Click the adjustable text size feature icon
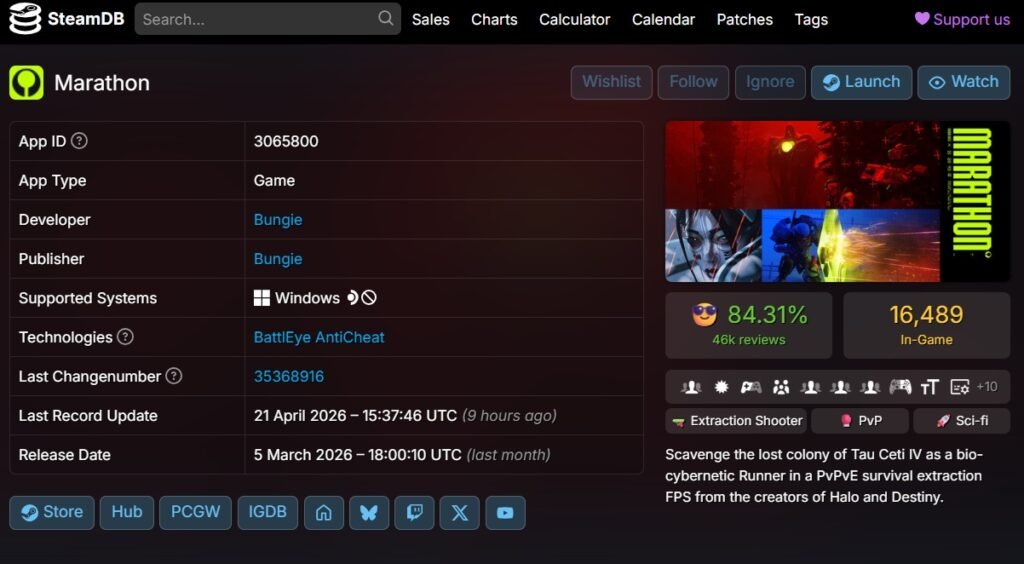The height and width of the screenshot is (564, 1024). tap(930, 387)
